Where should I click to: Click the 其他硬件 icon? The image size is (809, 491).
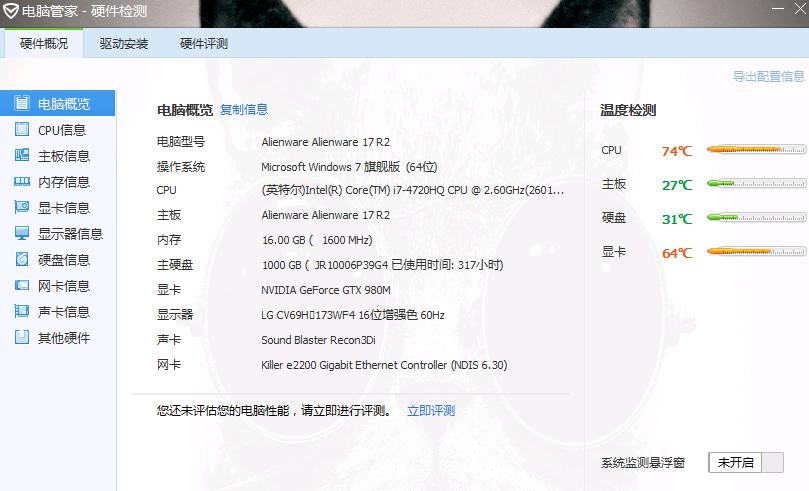[22, 337]
